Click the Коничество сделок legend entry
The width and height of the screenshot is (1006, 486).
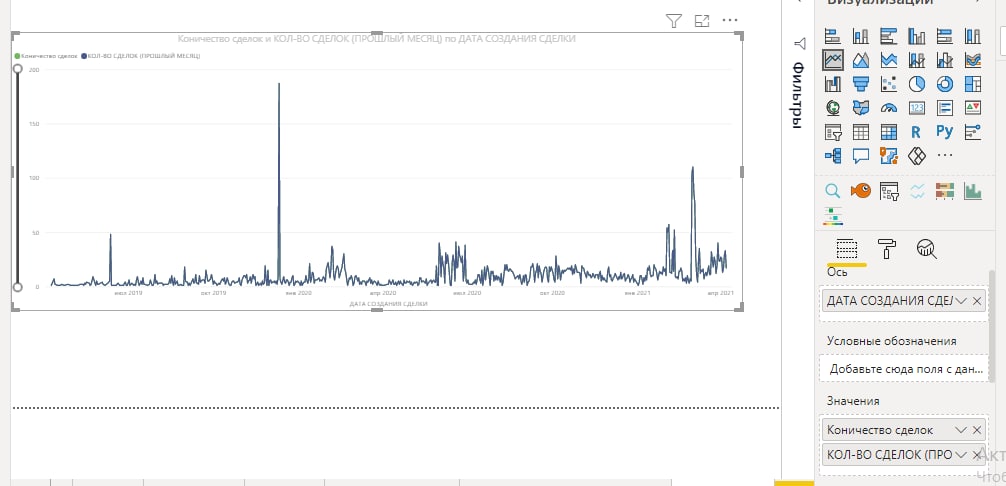(46, 56)
